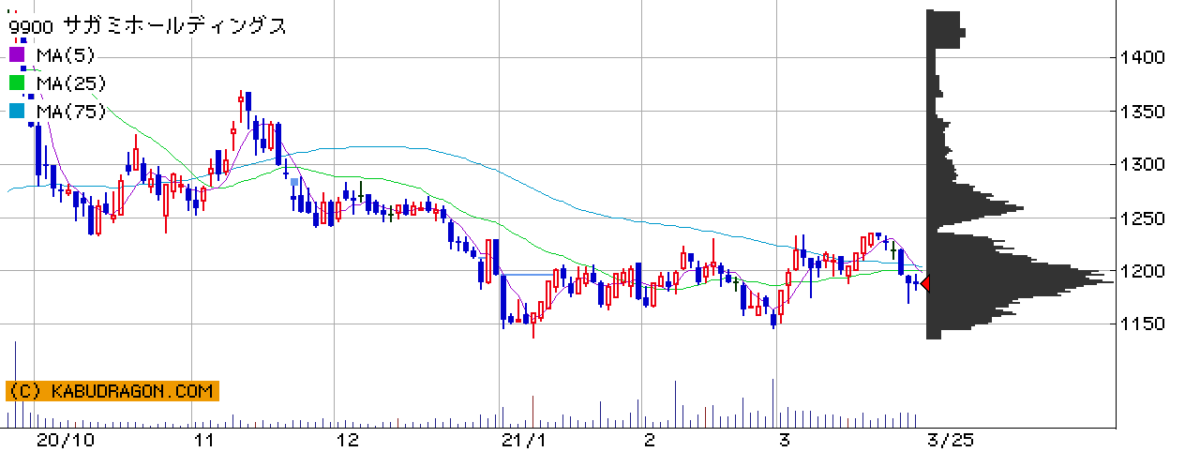Click the 12 month axis label
The height and width of the screenshot is (452, 1200).
348,440
